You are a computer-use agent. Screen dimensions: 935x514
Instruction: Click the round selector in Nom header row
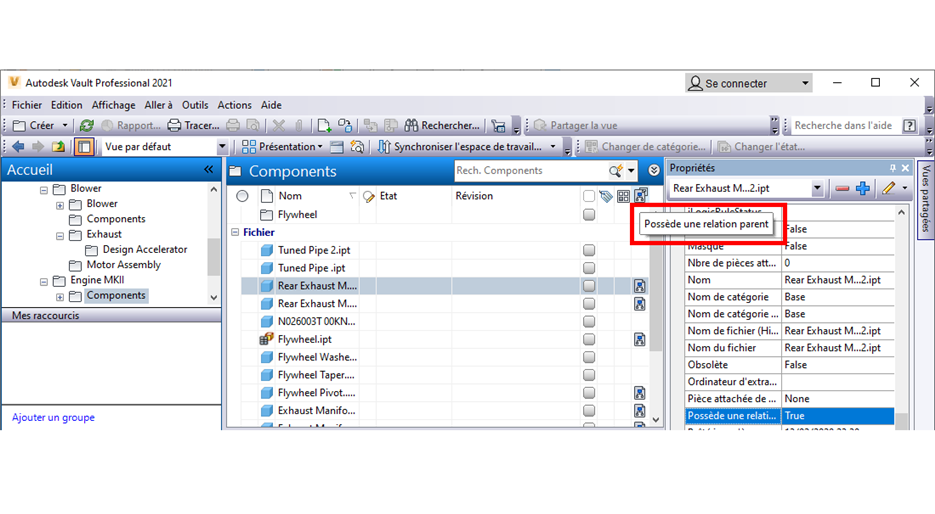coord(242,196)
